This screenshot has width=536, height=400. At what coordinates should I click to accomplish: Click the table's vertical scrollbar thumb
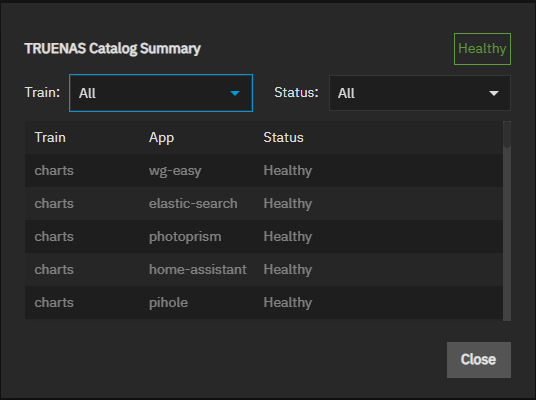click(507, 134)
